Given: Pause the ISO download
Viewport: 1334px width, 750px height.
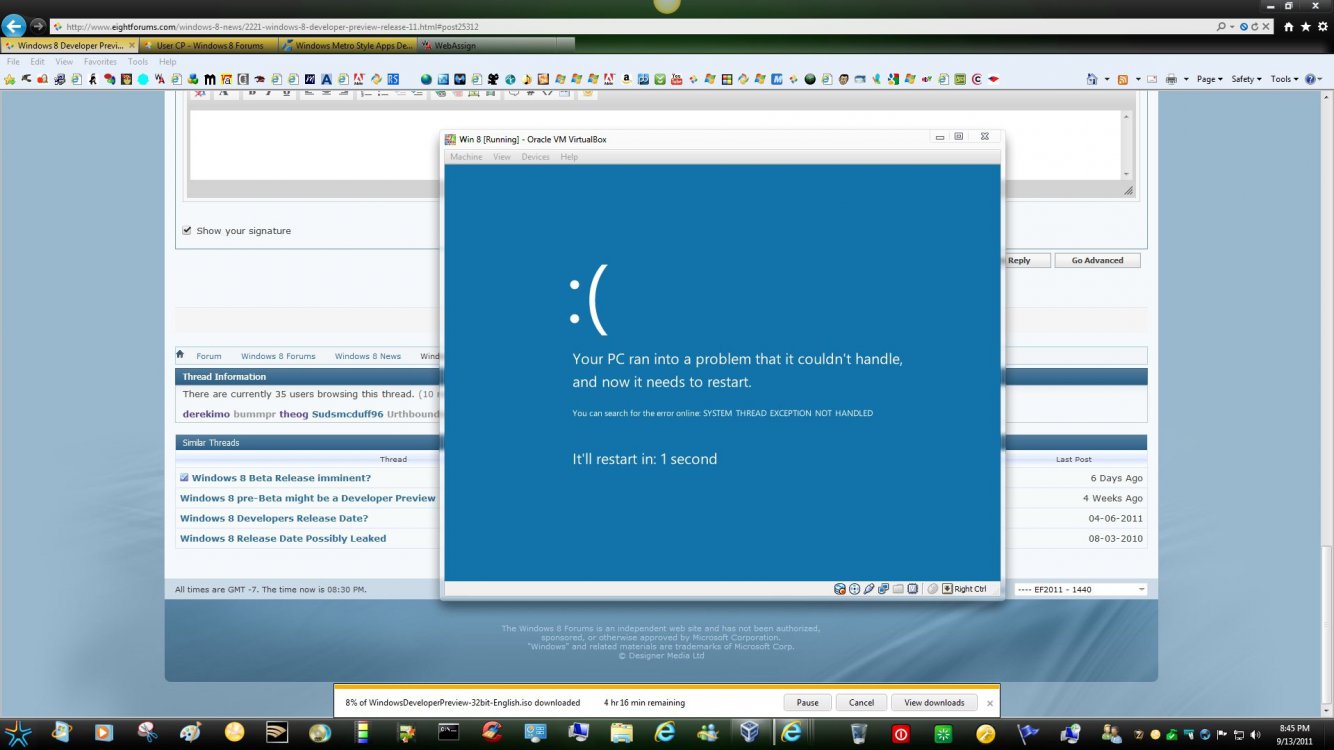Looking at the screenshot, I should click(x=807, y=703).
